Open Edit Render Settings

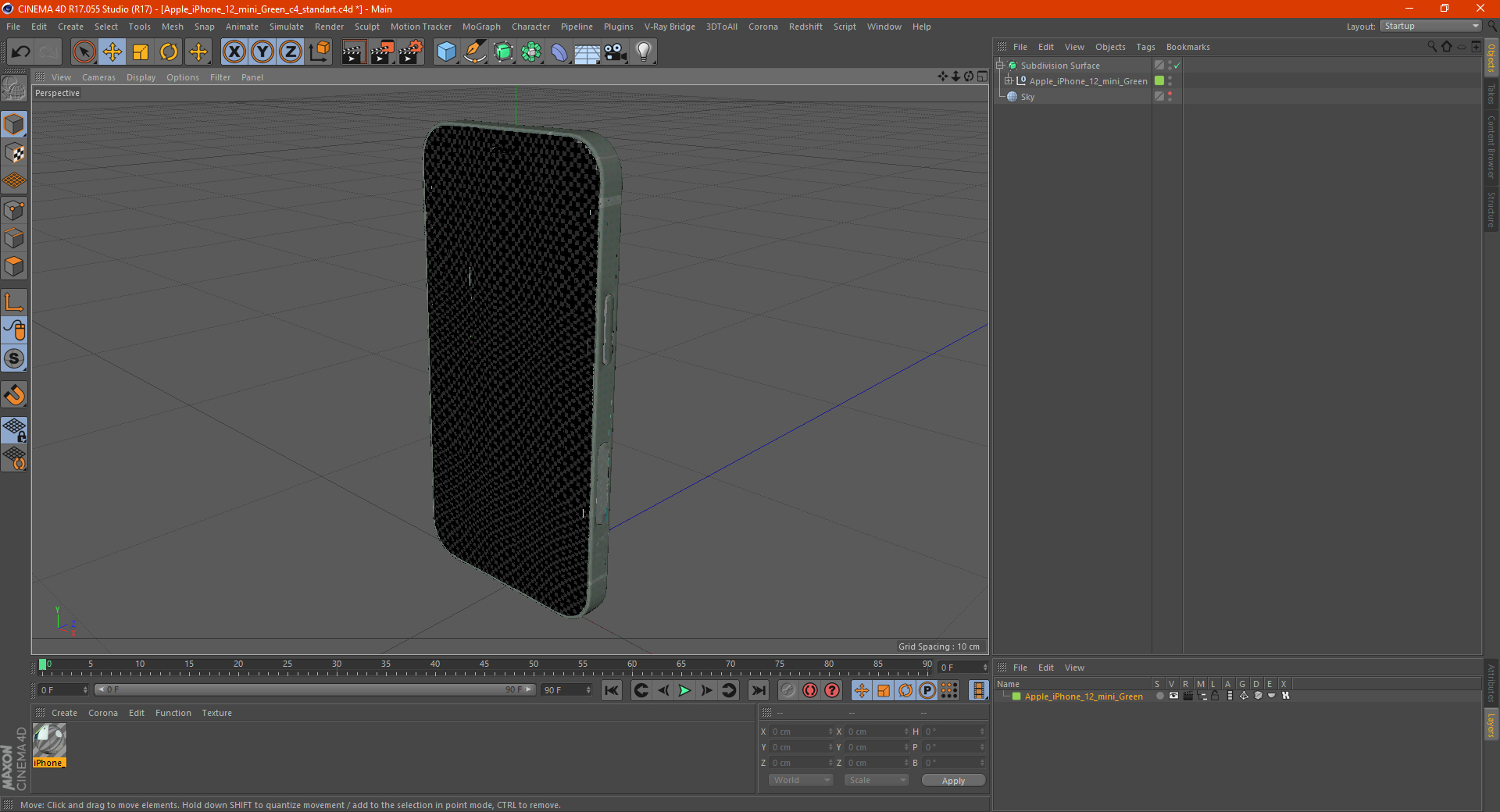pyautogui.click(x=411, y=52)
